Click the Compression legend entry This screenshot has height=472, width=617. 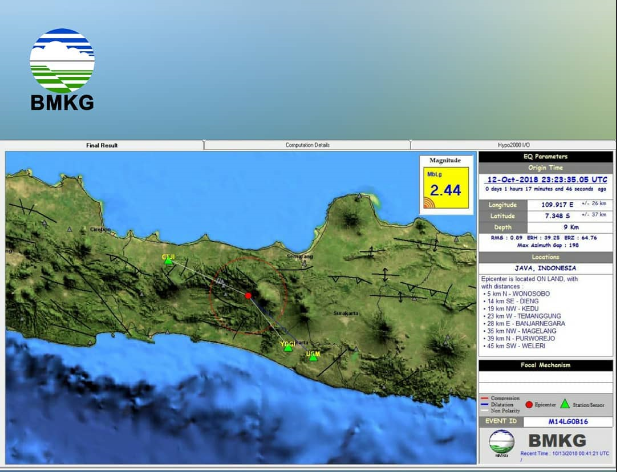click(501, 398)
